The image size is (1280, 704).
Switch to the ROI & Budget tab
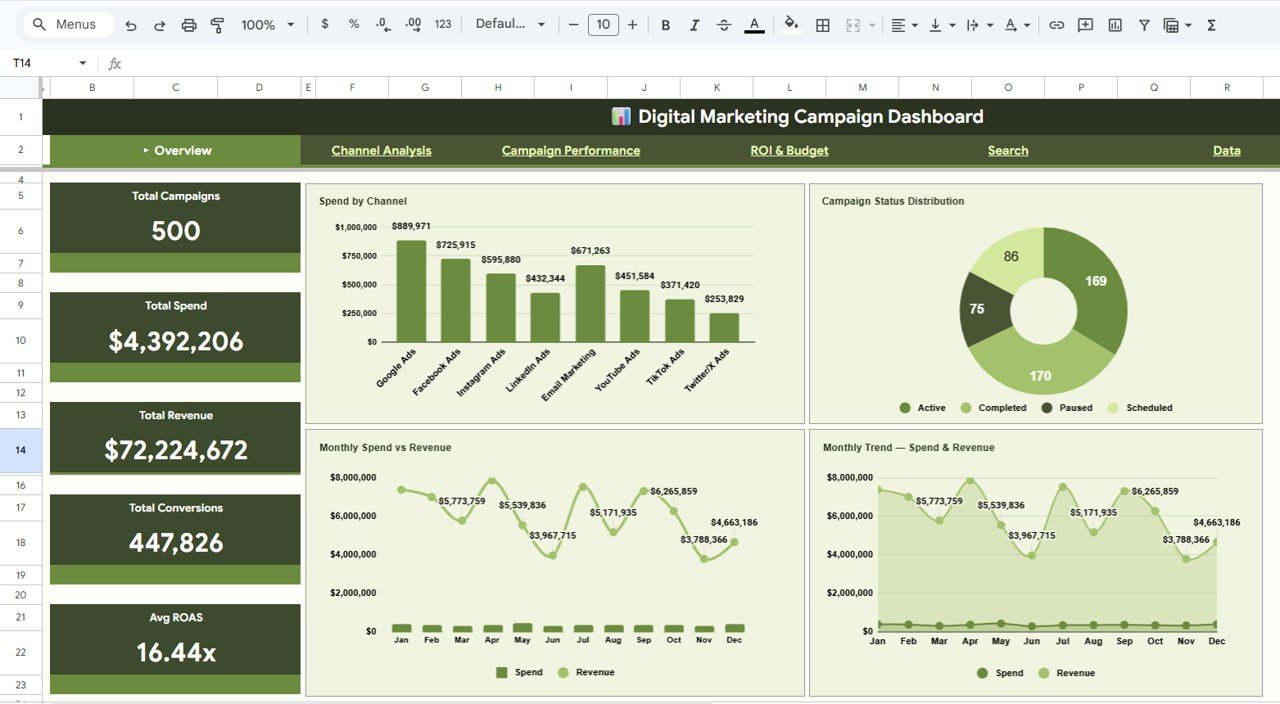click(x=789, y=150)
